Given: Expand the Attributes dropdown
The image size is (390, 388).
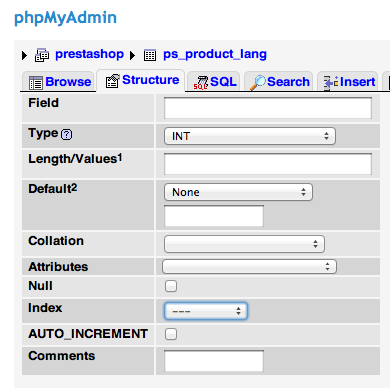Looking at the screenshot, I should [x=249, y=266].
